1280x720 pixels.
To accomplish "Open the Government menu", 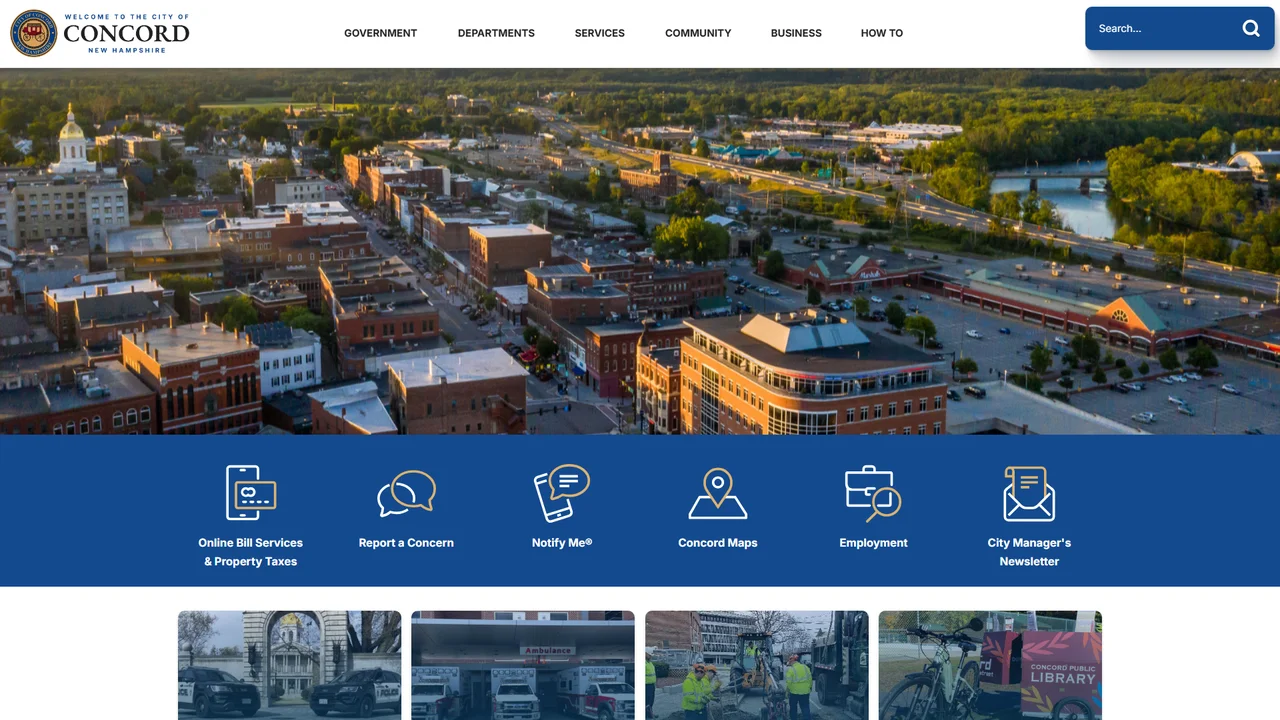I will click(x=381, y=33).
